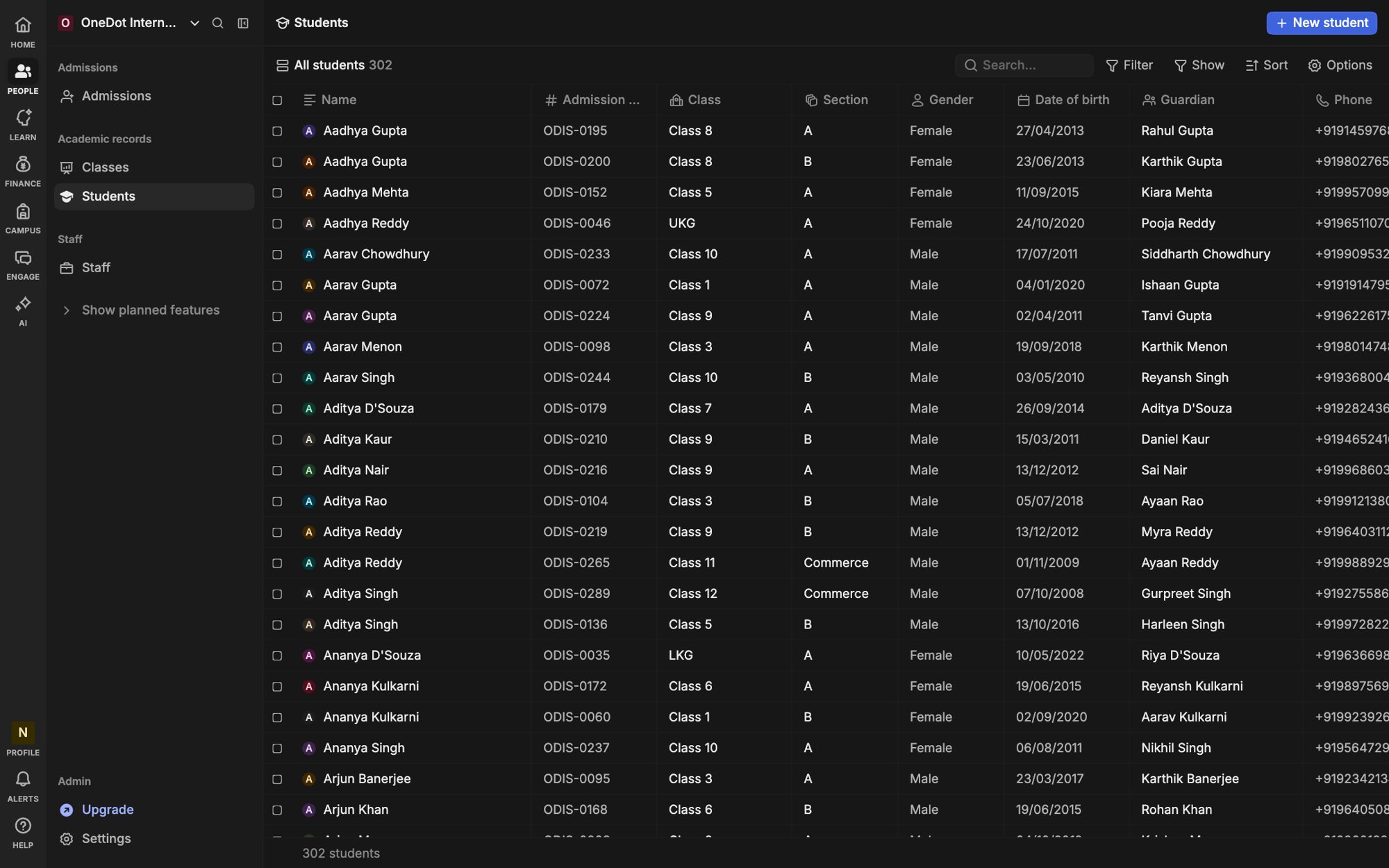Open student Aarav Menon's name
This screenshot has height=868, width=1389.
click(x=363, y=347)
